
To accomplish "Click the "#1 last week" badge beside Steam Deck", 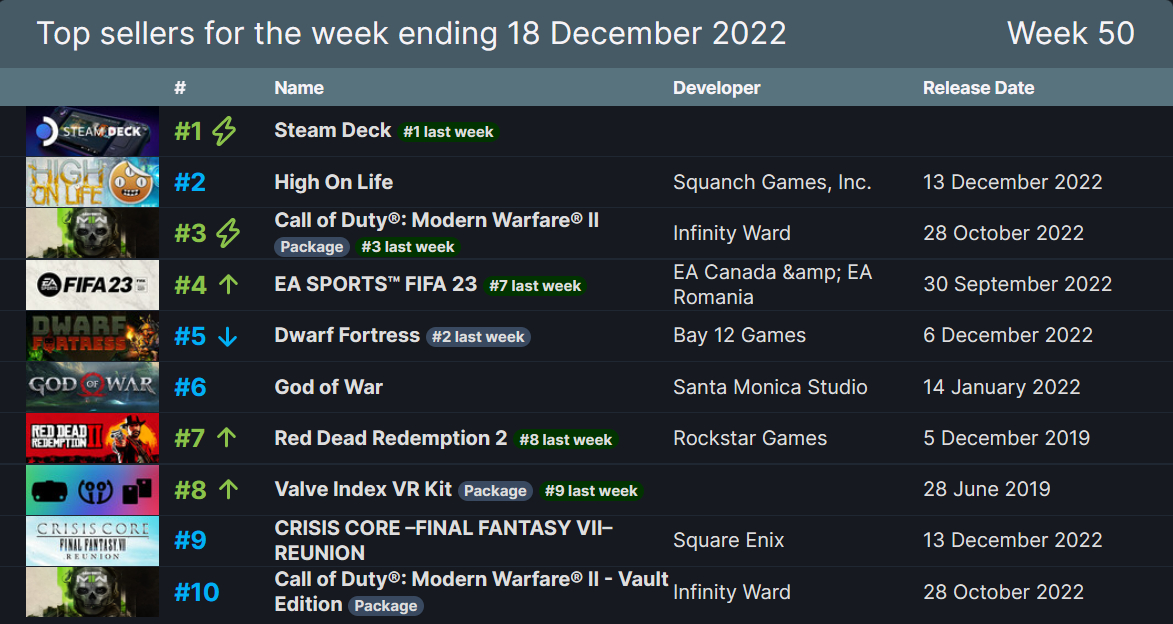I will pos(448,132).
